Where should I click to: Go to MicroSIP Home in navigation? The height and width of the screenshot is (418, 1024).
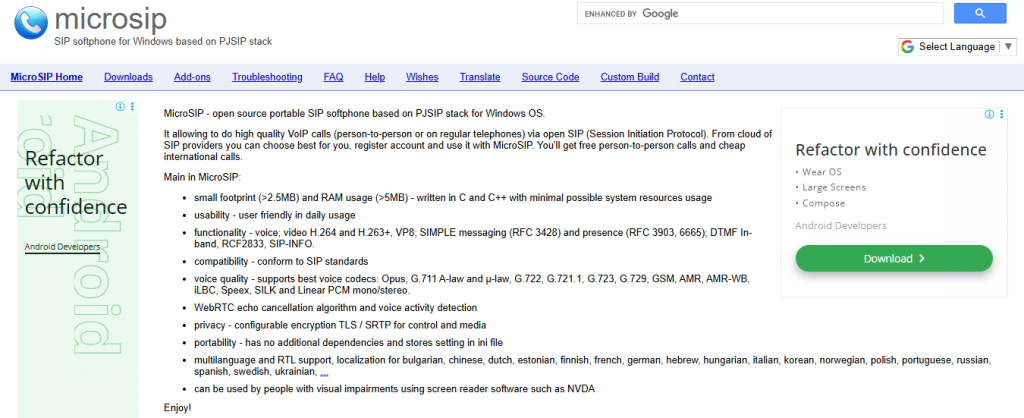[46, 77]
